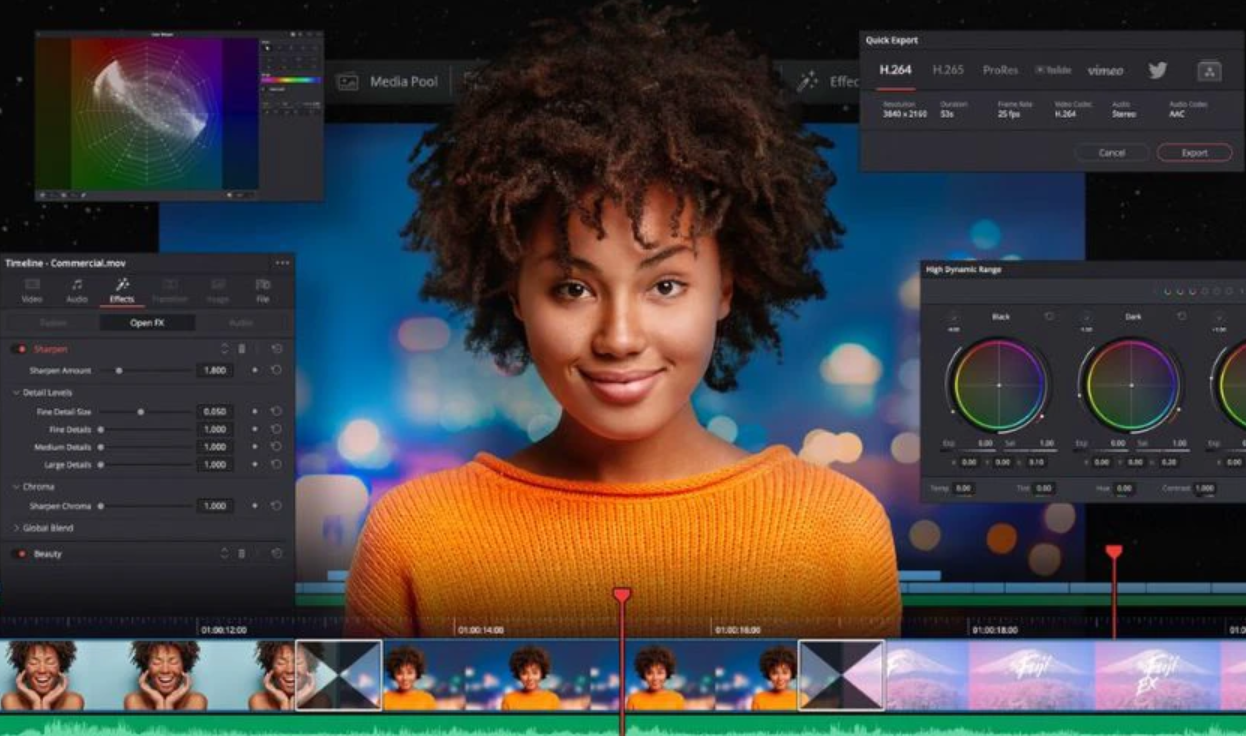This screenshot has height=736, width=1246.
Task: Switch to the Fusion sub-tab in the inspector
Action: [53, 323]
